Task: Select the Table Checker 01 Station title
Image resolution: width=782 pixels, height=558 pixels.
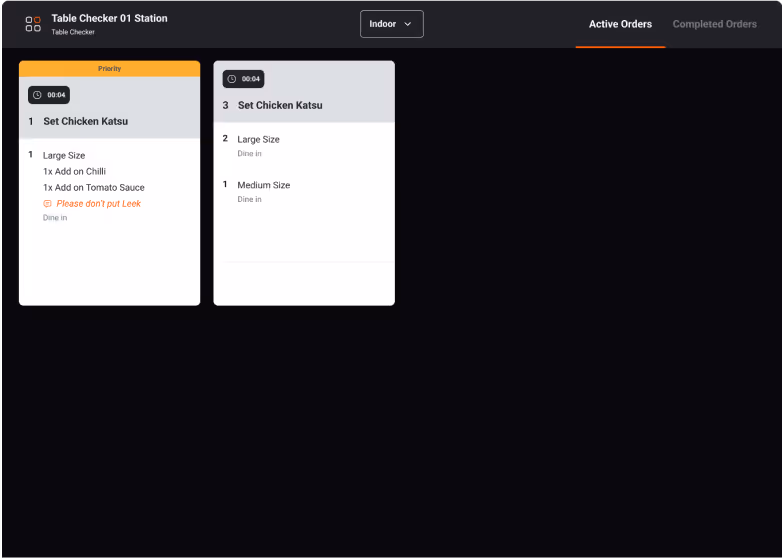Action: pyautogui.click(x=110, y=18)
